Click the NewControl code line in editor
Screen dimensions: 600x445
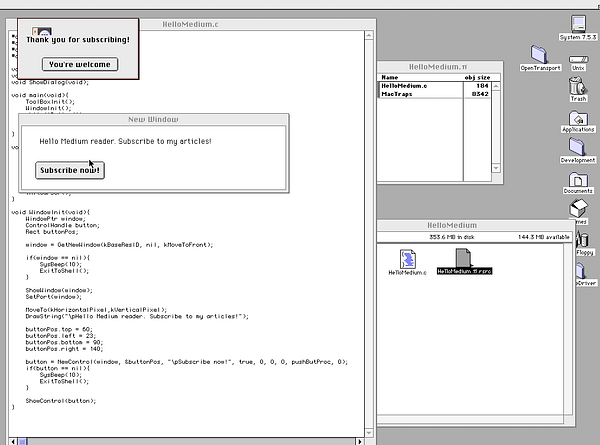coord(187,362)
